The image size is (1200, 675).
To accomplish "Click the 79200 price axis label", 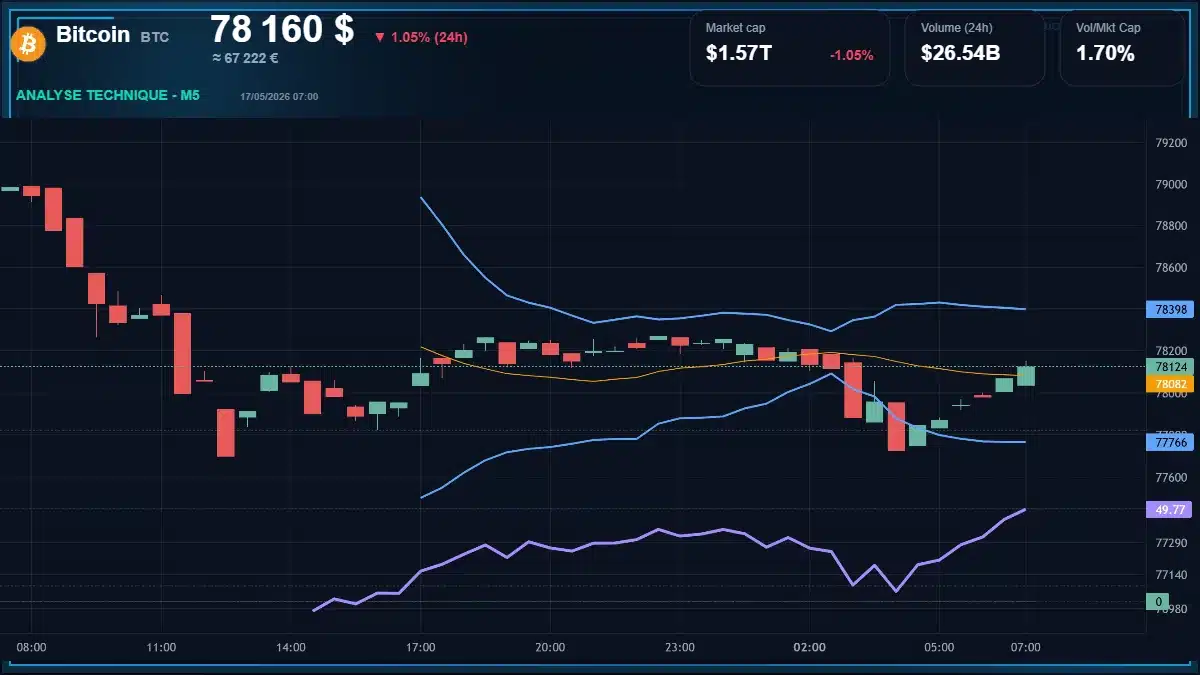I will [x=1170, y=143].
